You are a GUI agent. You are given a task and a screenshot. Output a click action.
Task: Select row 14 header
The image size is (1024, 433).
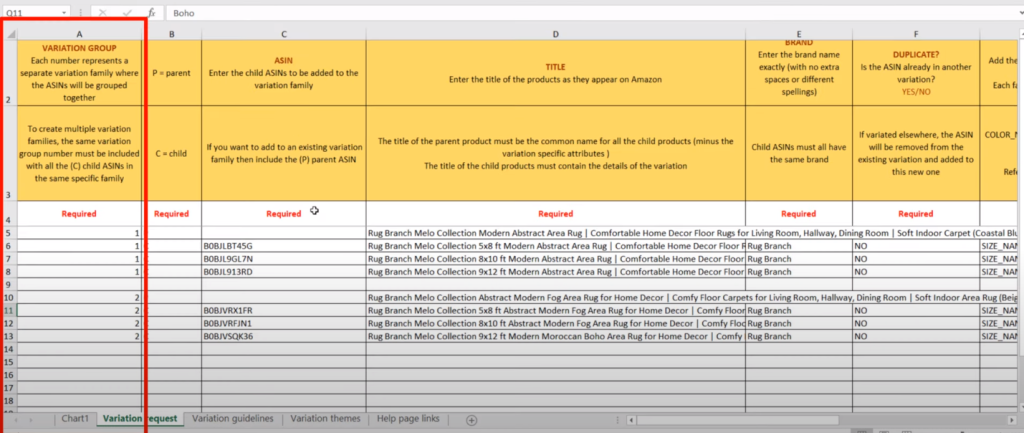tap(8, 349)
